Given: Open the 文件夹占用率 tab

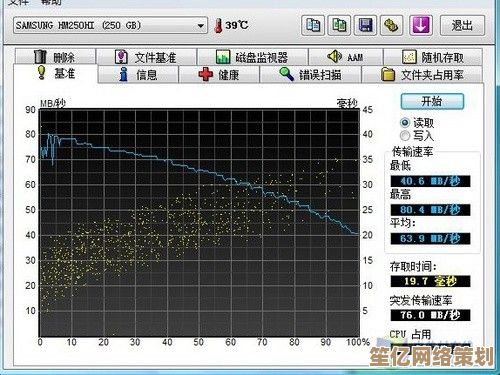Looking at the screenshot, I should (x=422, y=75).
